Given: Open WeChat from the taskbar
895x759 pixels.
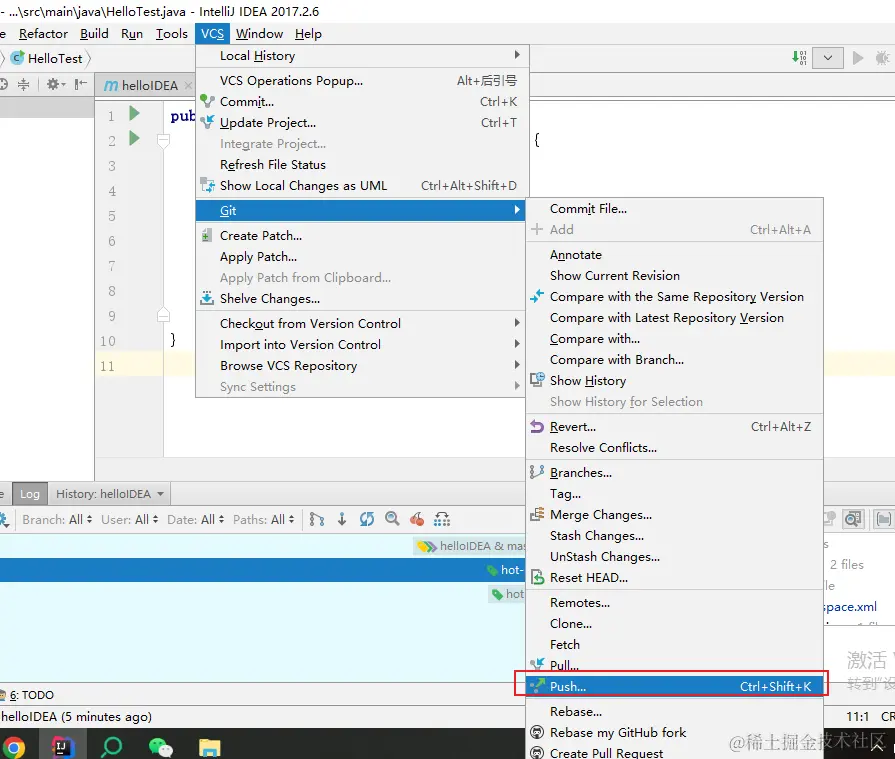Looking at the screenshot, I should point(160,747).
